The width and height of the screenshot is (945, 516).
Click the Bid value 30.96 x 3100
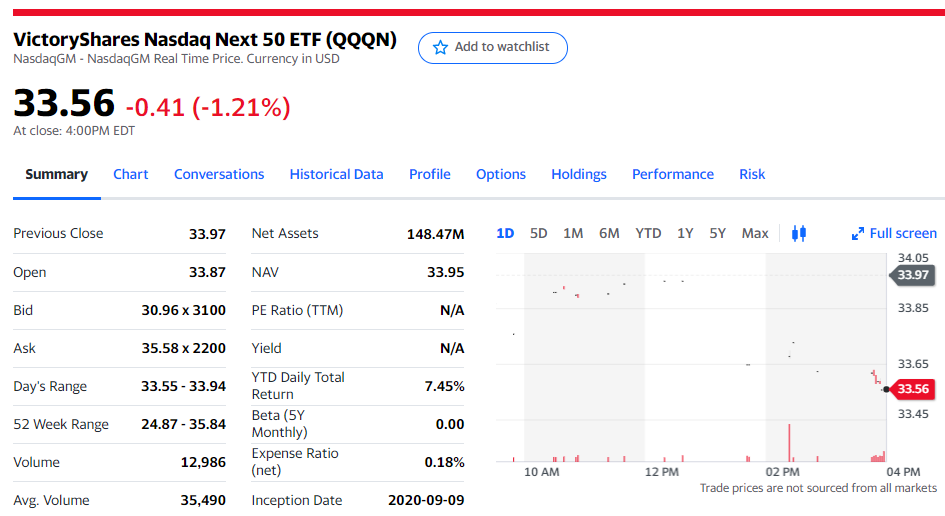click(184, 310)
